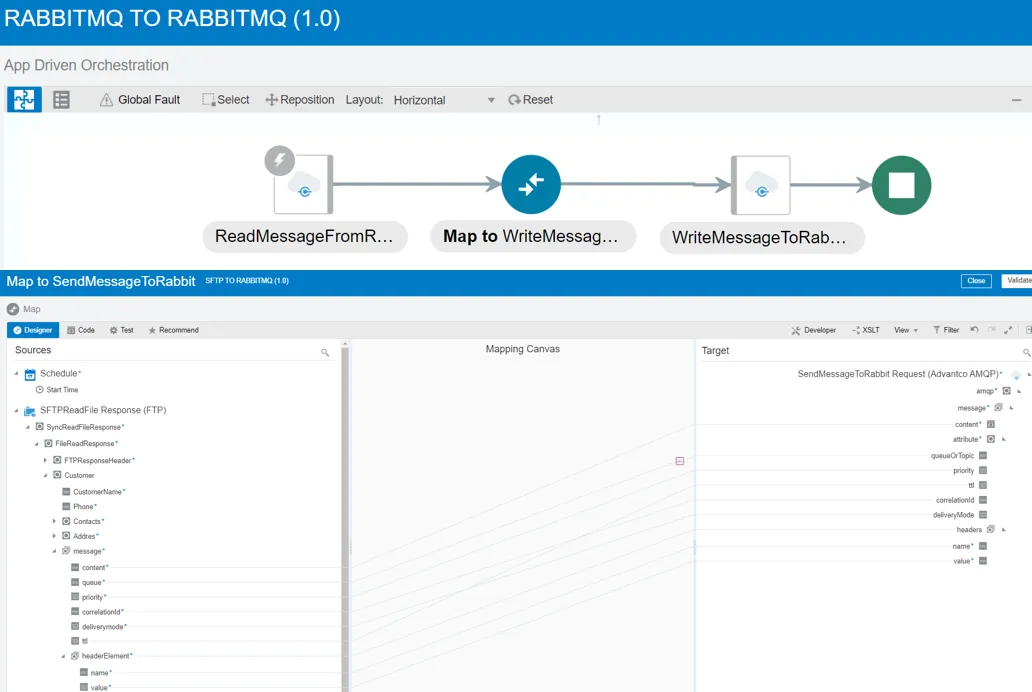1032x692 pixels.
Task: Open Global Fault handler
Action: [x=140, y=99]
